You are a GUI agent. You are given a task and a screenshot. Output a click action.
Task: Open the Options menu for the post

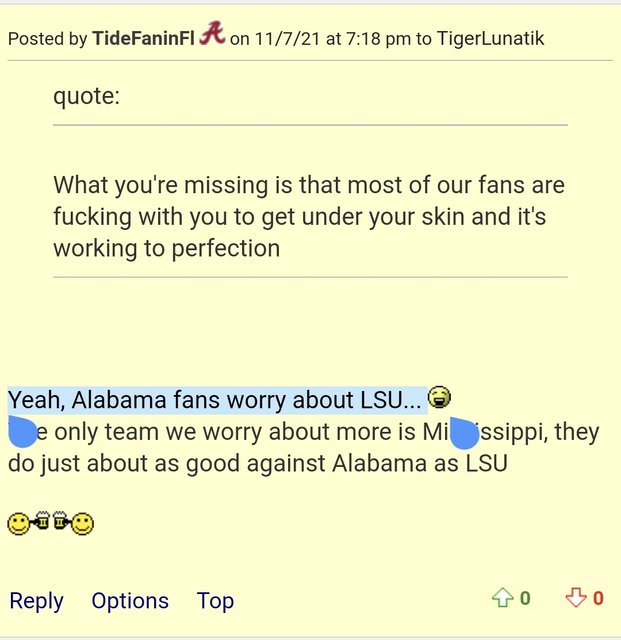coord(130,601)
